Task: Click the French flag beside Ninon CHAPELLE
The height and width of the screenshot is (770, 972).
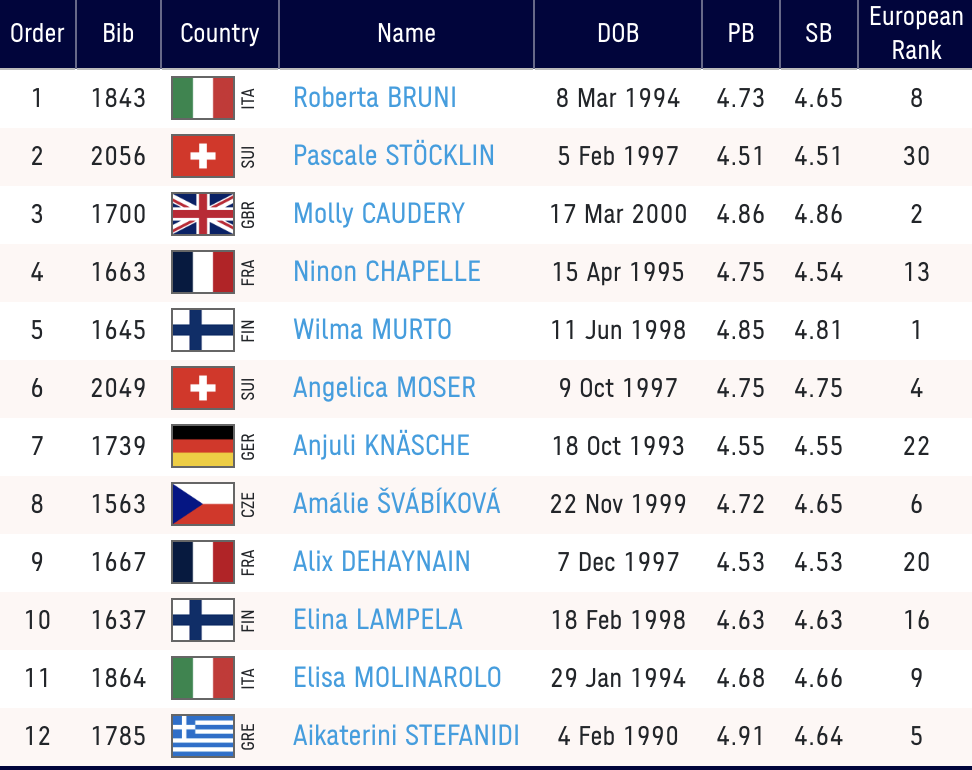Action: [203, 272]
